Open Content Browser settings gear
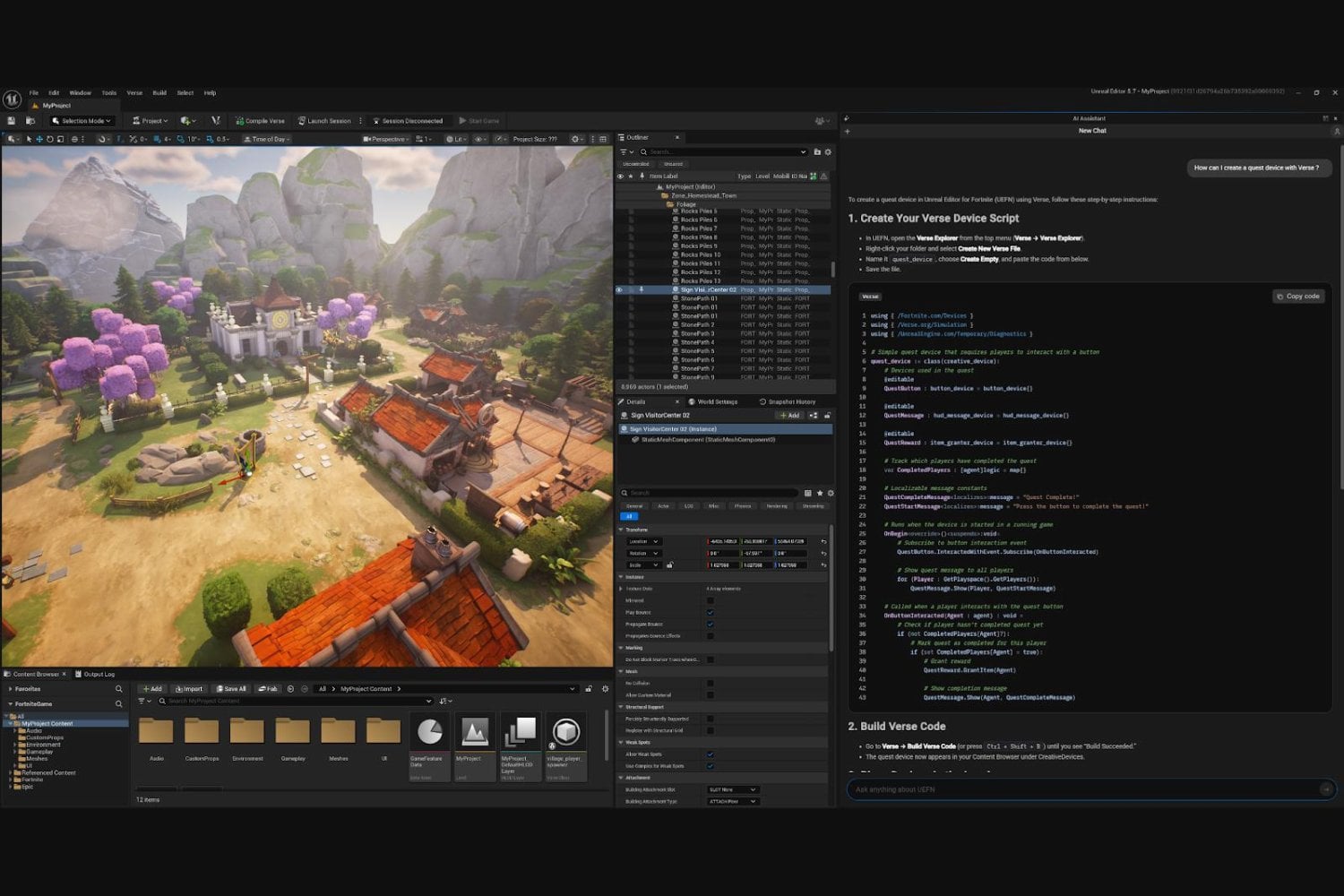Image resolution: width=1344 pixels, height=896 pixels. point(605,689)
